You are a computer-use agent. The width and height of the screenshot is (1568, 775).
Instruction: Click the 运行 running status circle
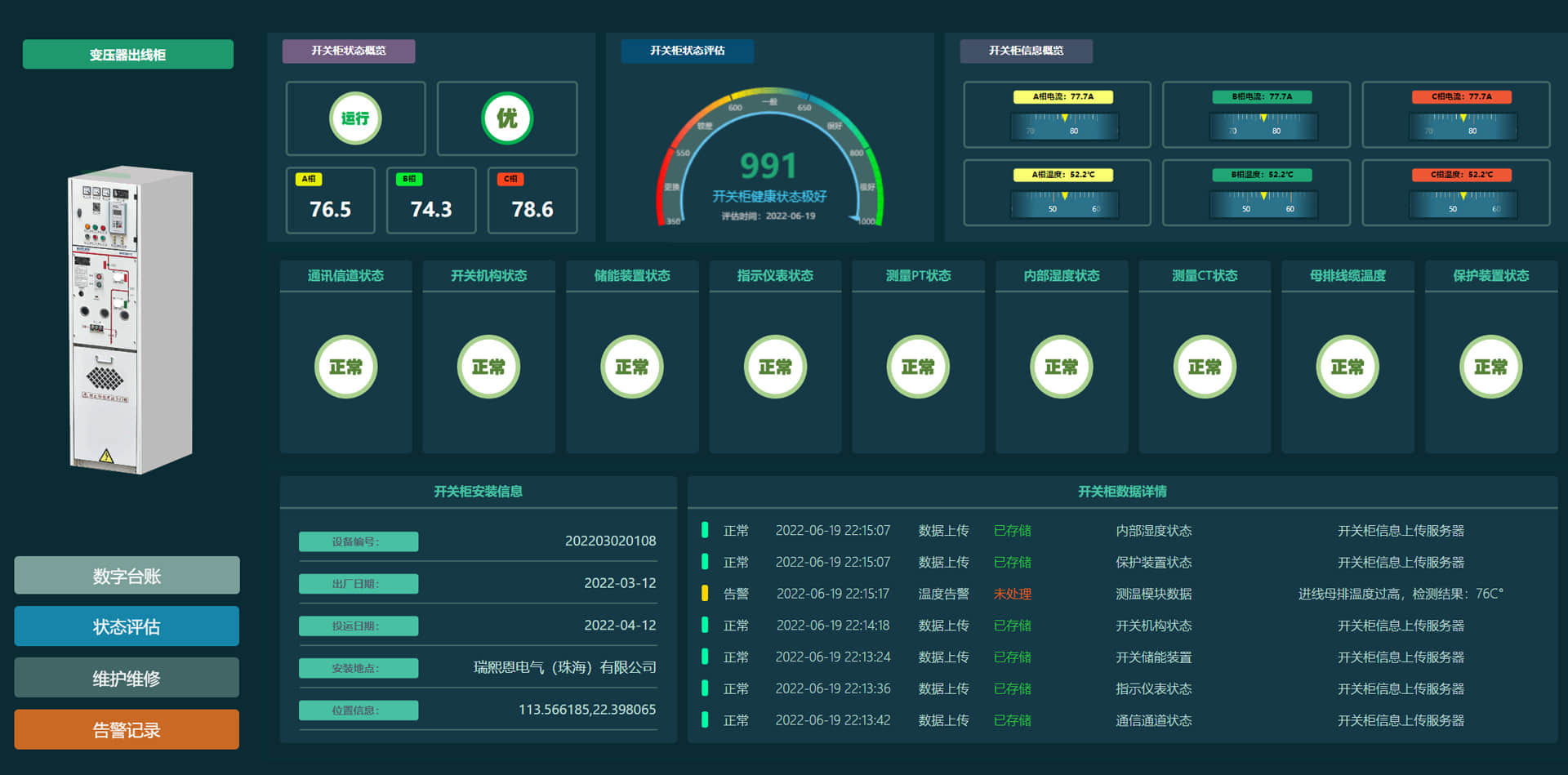[x=354, y=118]
